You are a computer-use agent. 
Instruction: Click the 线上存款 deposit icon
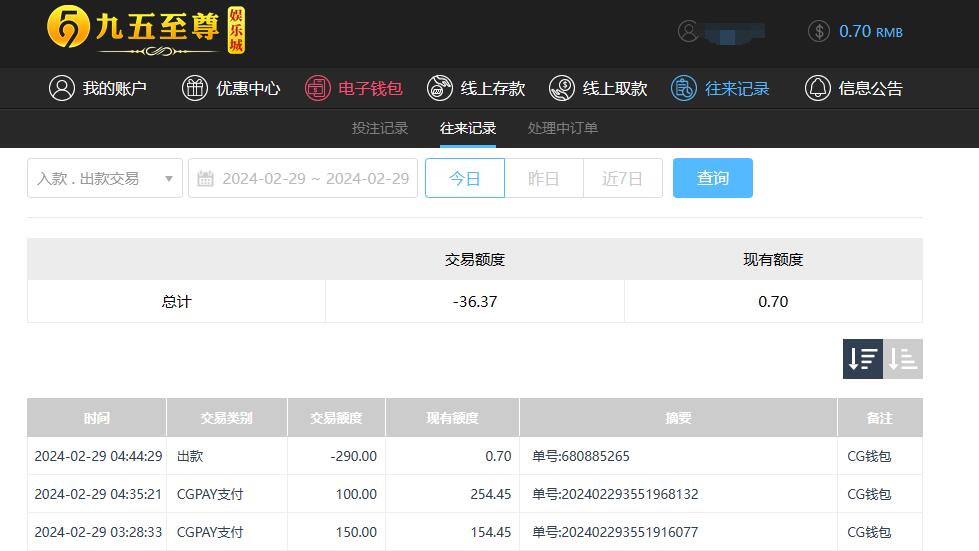point(439,88)
